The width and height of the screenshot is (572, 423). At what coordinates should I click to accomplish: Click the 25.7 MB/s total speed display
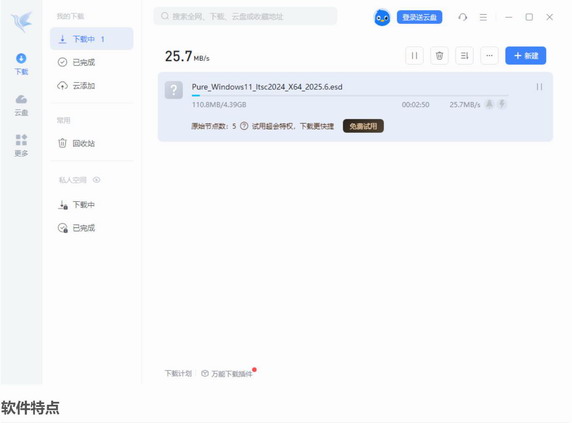click(187, 56)
